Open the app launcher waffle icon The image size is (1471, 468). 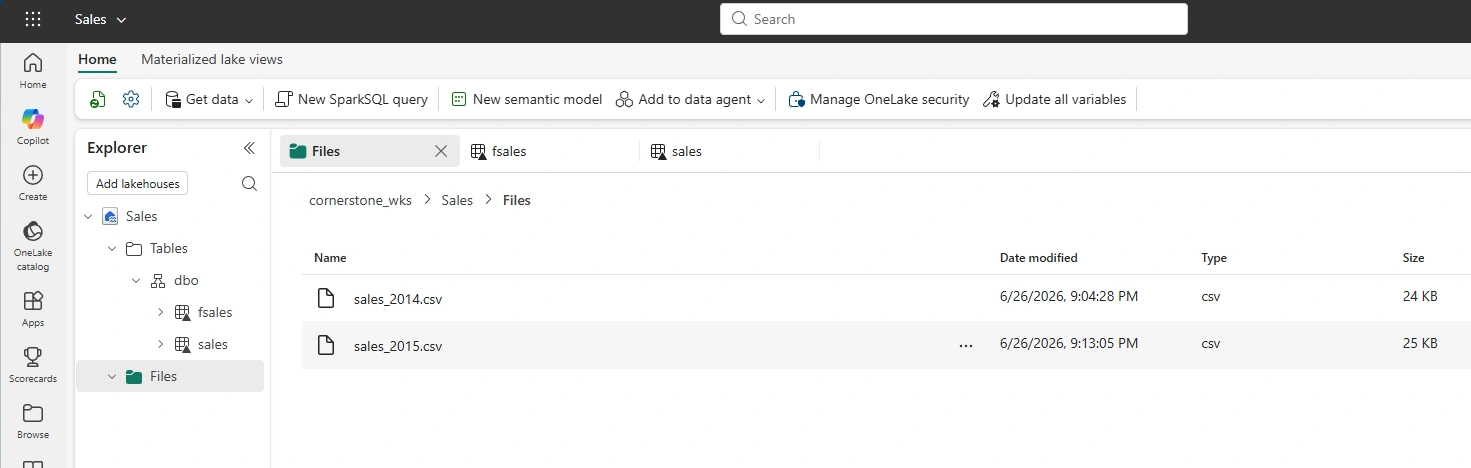click(x=33, y=19)
